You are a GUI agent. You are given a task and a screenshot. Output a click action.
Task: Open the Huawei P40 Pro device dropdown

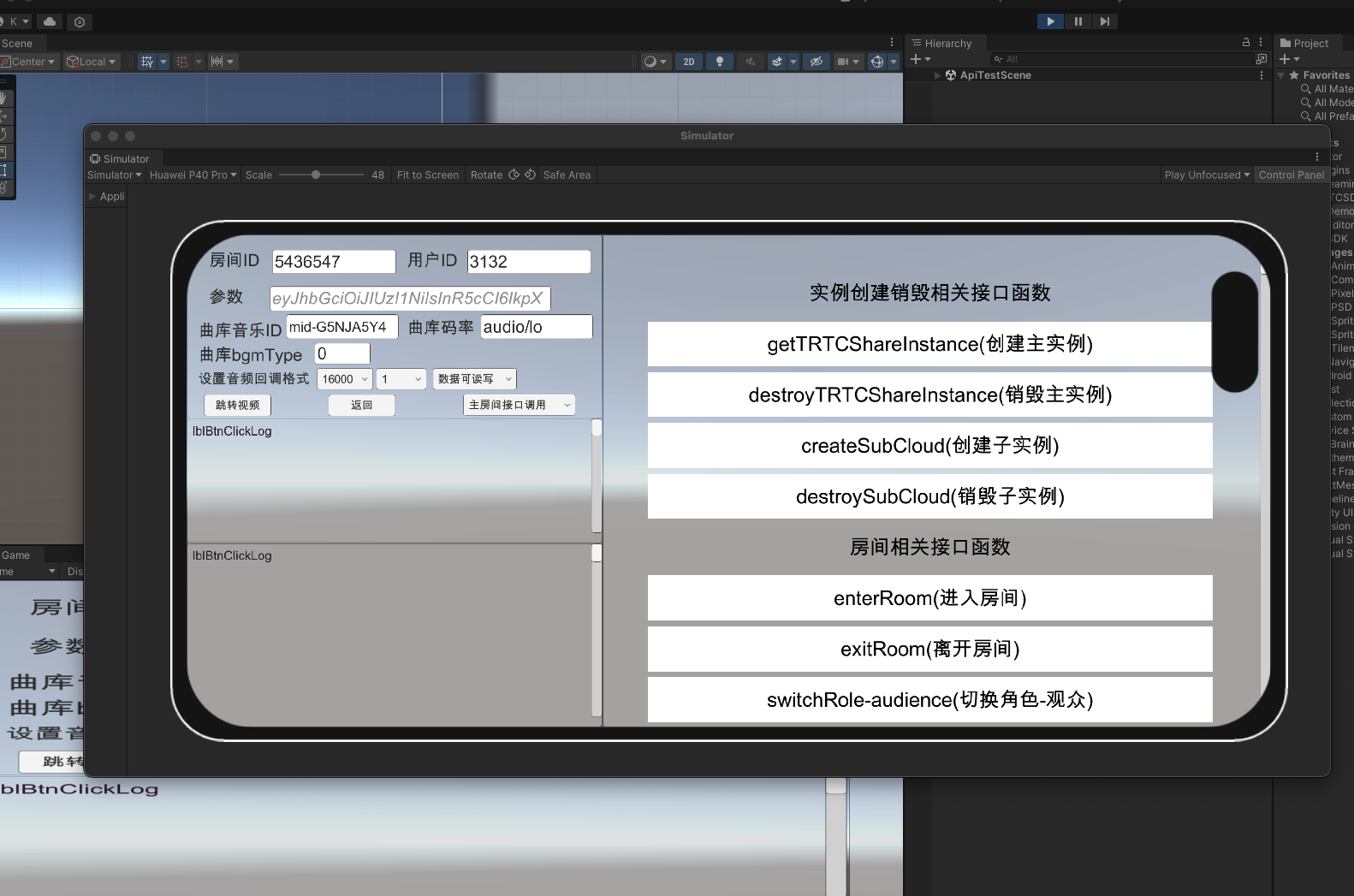(x=193, y=175)
